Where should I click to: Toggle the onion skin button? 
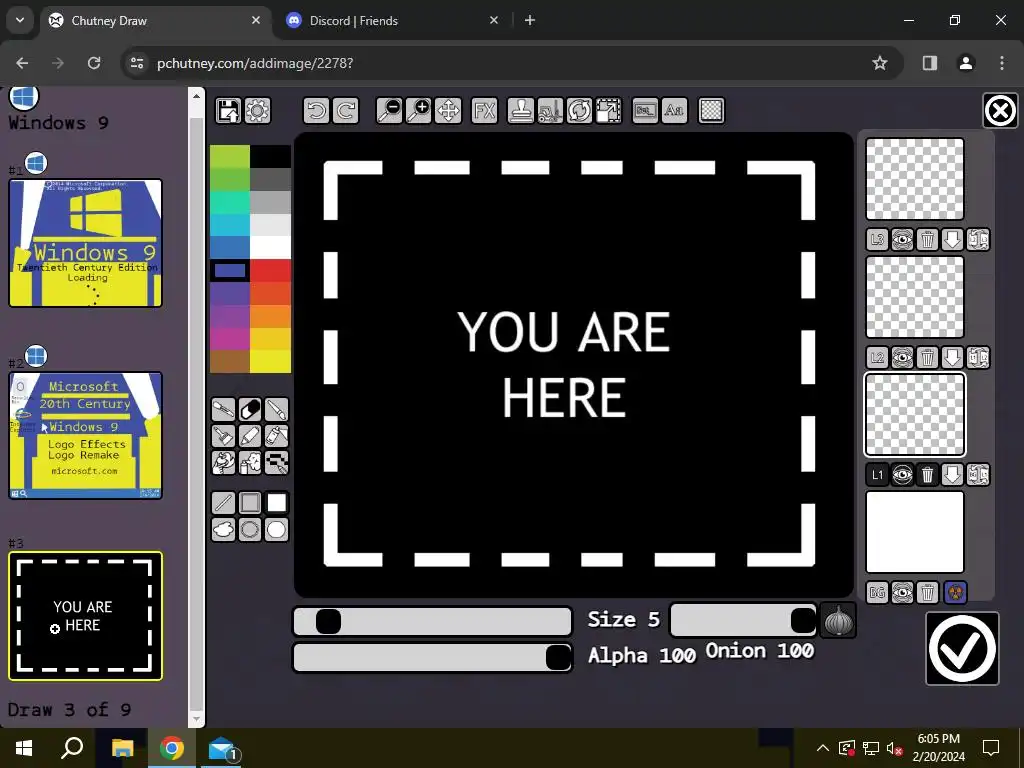838,620
